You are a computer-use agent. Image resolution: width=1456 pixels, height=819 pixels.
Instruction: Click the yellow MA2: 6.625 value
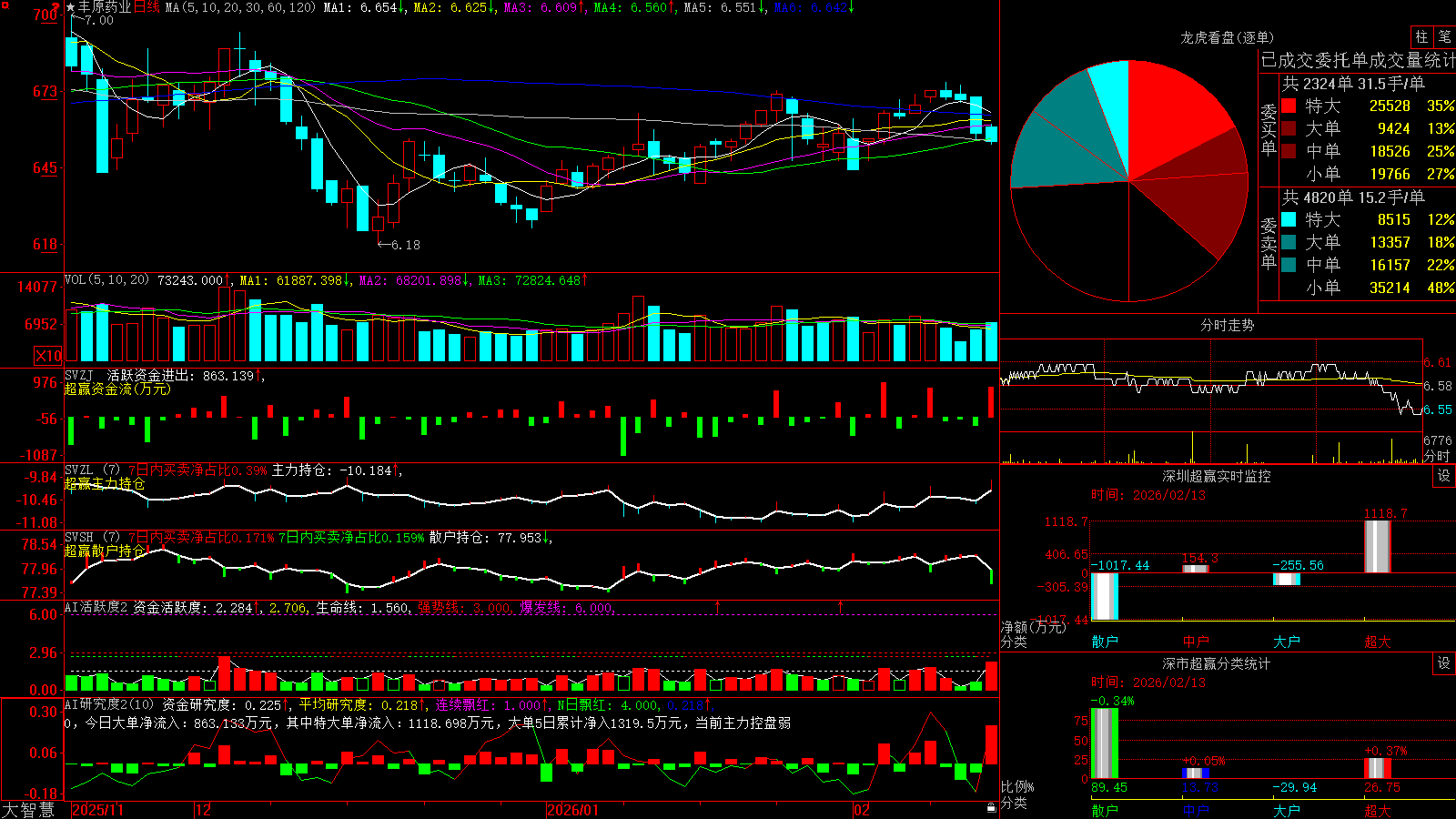point(450,7)
